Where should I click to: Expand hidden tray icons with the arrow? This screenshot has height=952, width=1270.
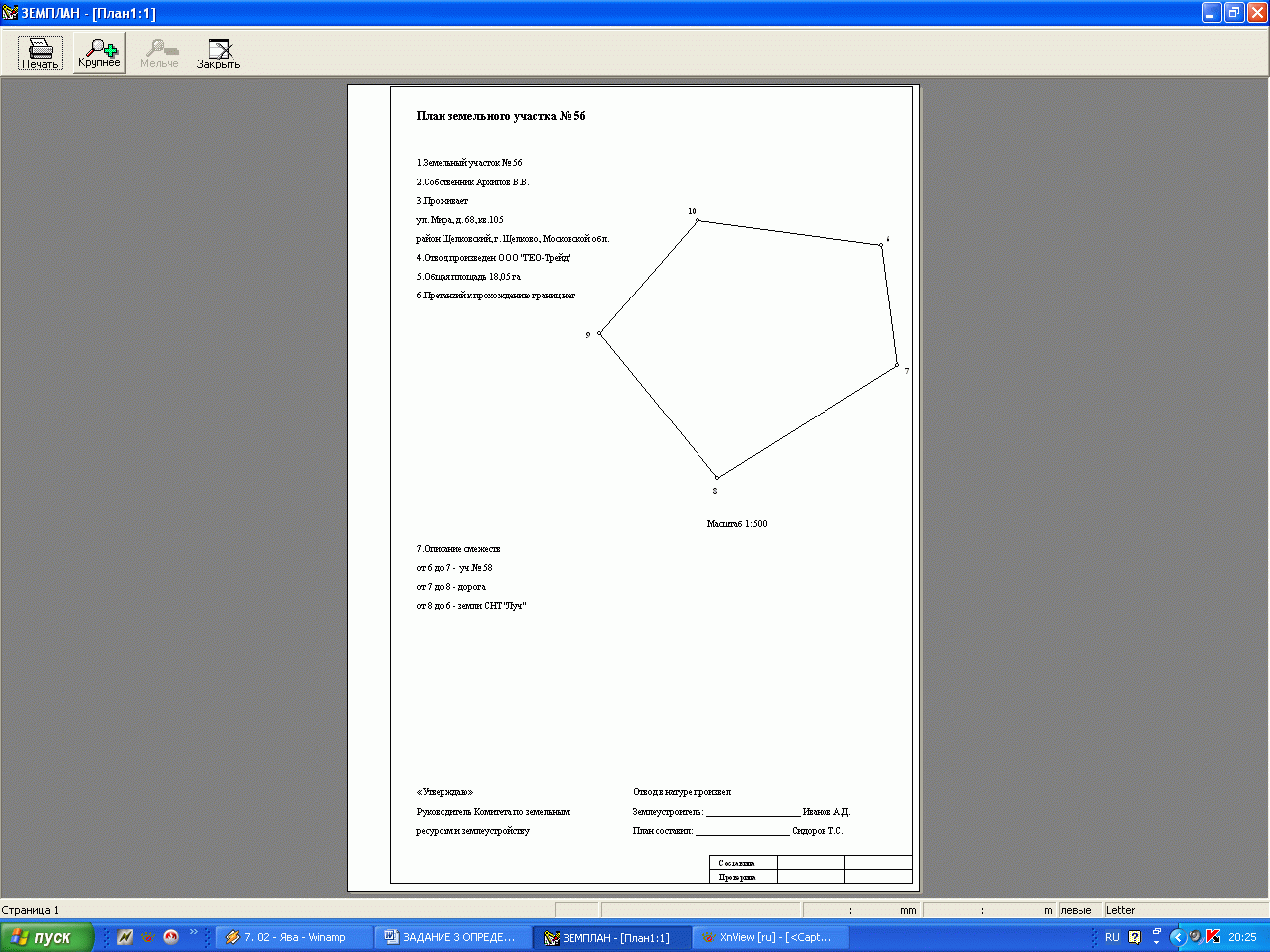coord(1178,937)
